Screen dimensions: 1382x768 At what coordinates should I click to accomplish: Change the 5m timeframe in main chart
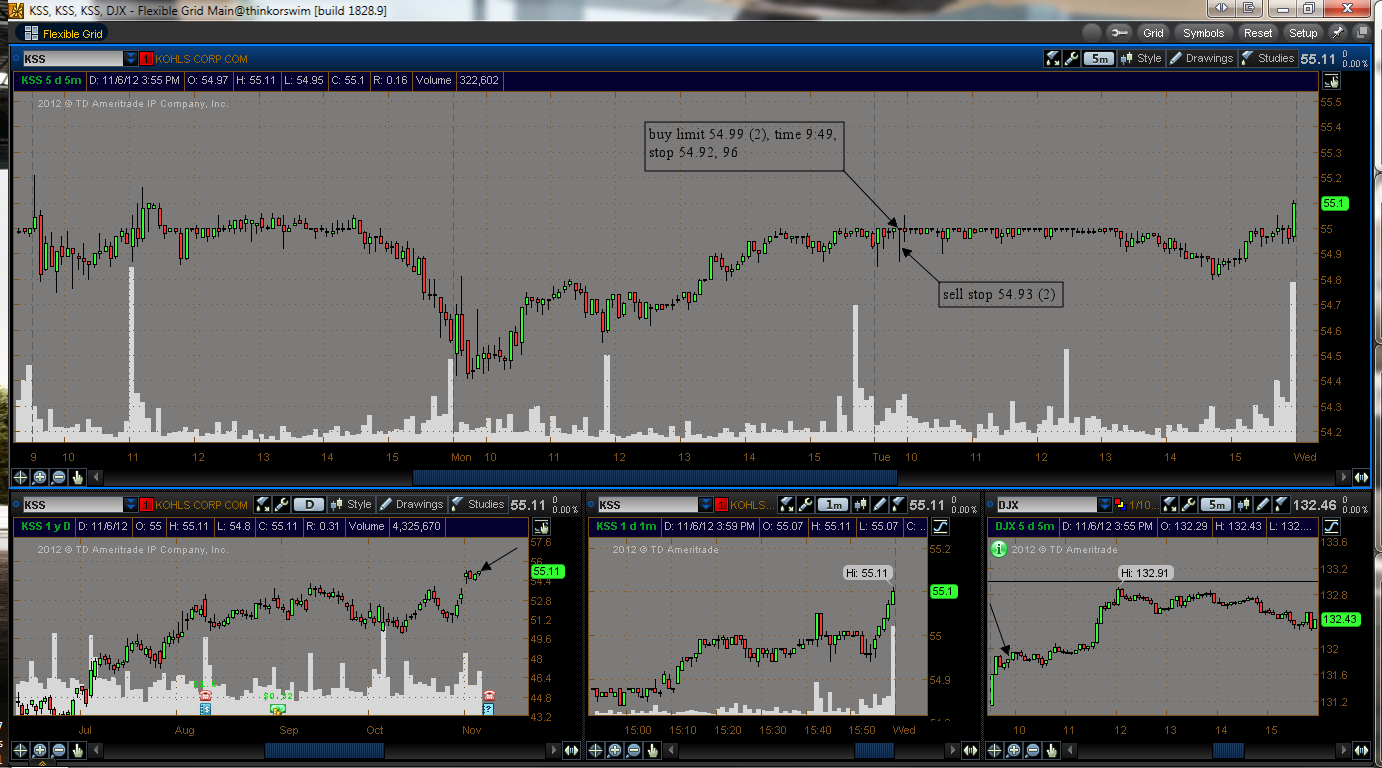coord(1099,58)
